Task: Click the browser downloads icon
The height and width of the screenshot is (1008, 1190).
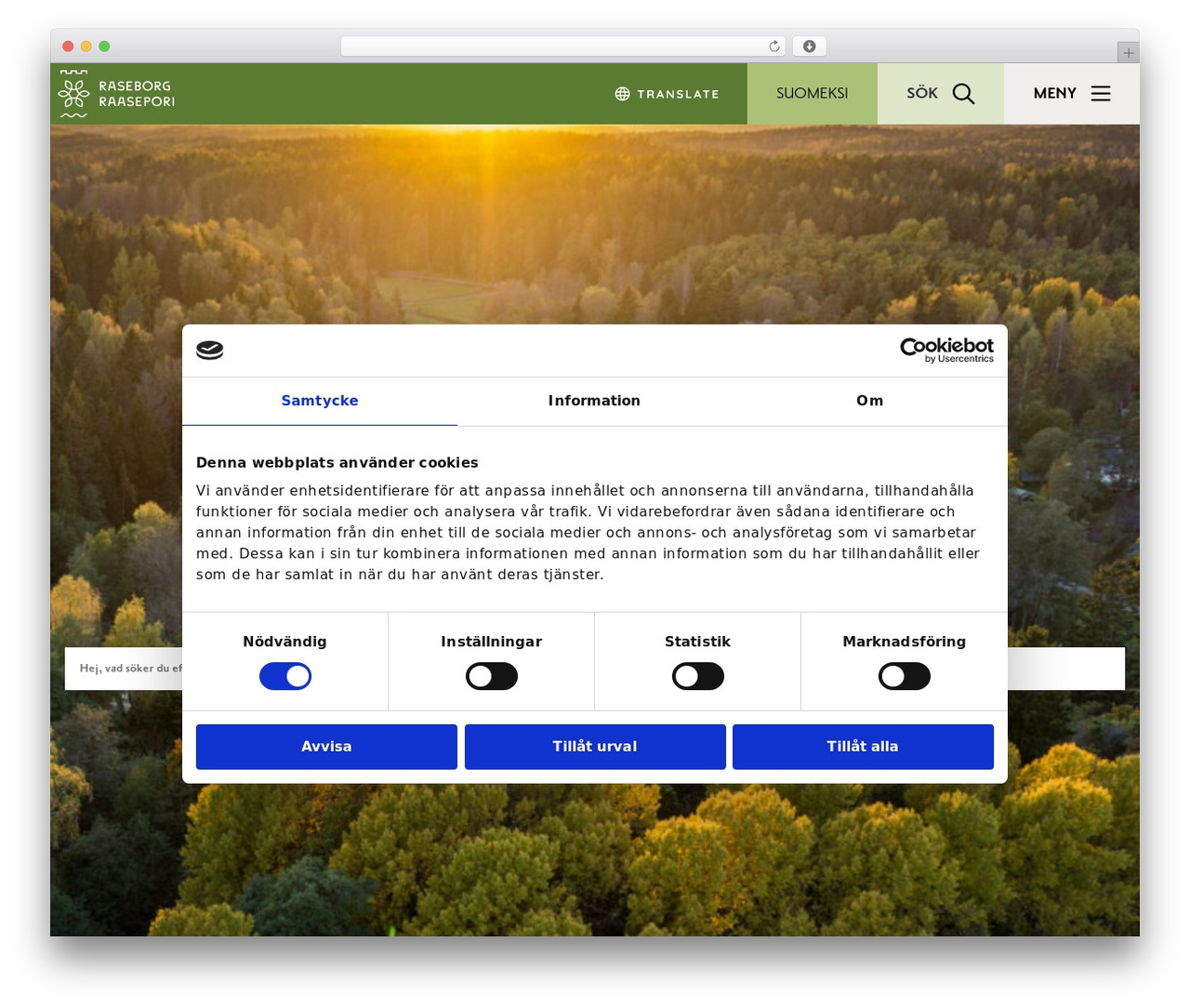Action: (810, 46)
